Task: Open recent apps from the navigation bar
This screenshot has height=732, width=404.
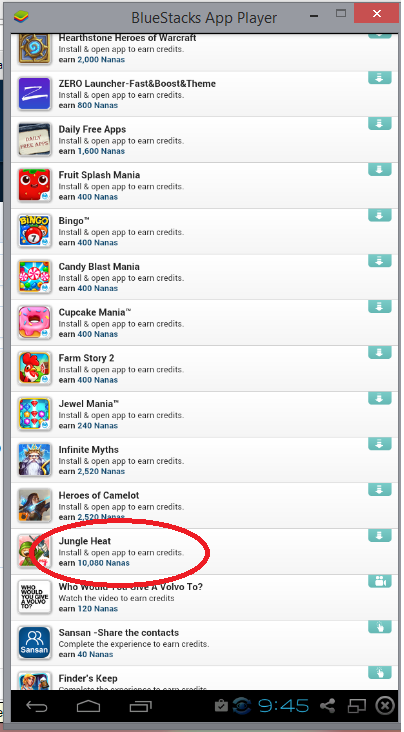Action: (141, 706)
